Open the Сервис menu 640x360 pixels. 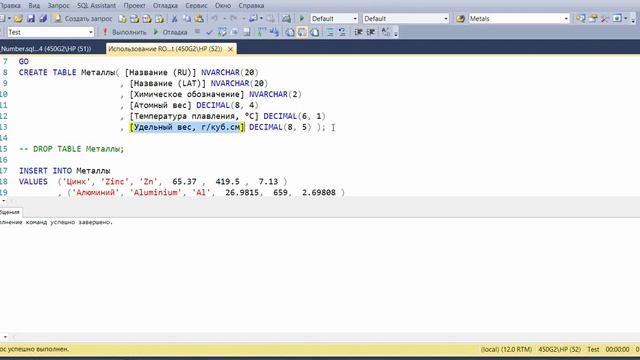tap(196, 6)
